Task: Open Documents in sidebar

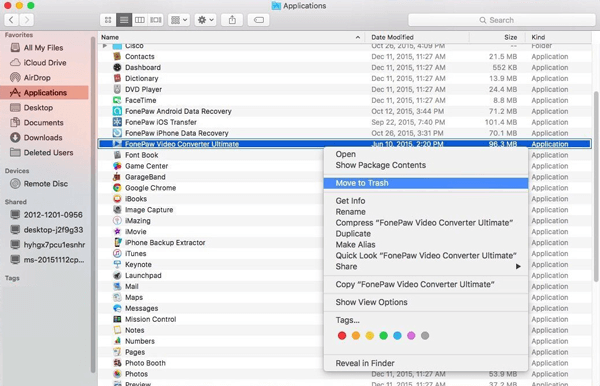Action: 44,122
